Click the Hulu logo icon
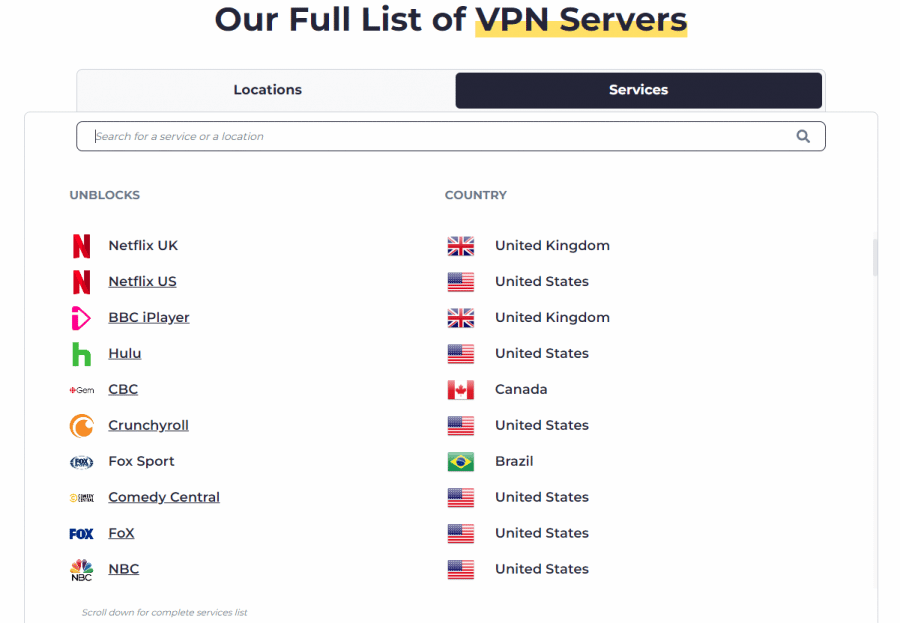 (x=82, y=354)
